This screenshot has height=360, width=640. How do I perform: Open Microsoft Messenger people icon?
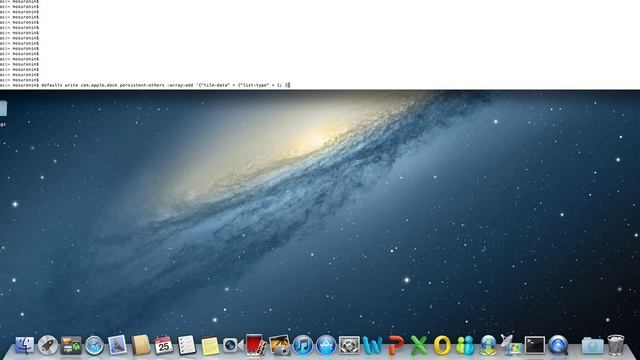[x=465, y=345]
